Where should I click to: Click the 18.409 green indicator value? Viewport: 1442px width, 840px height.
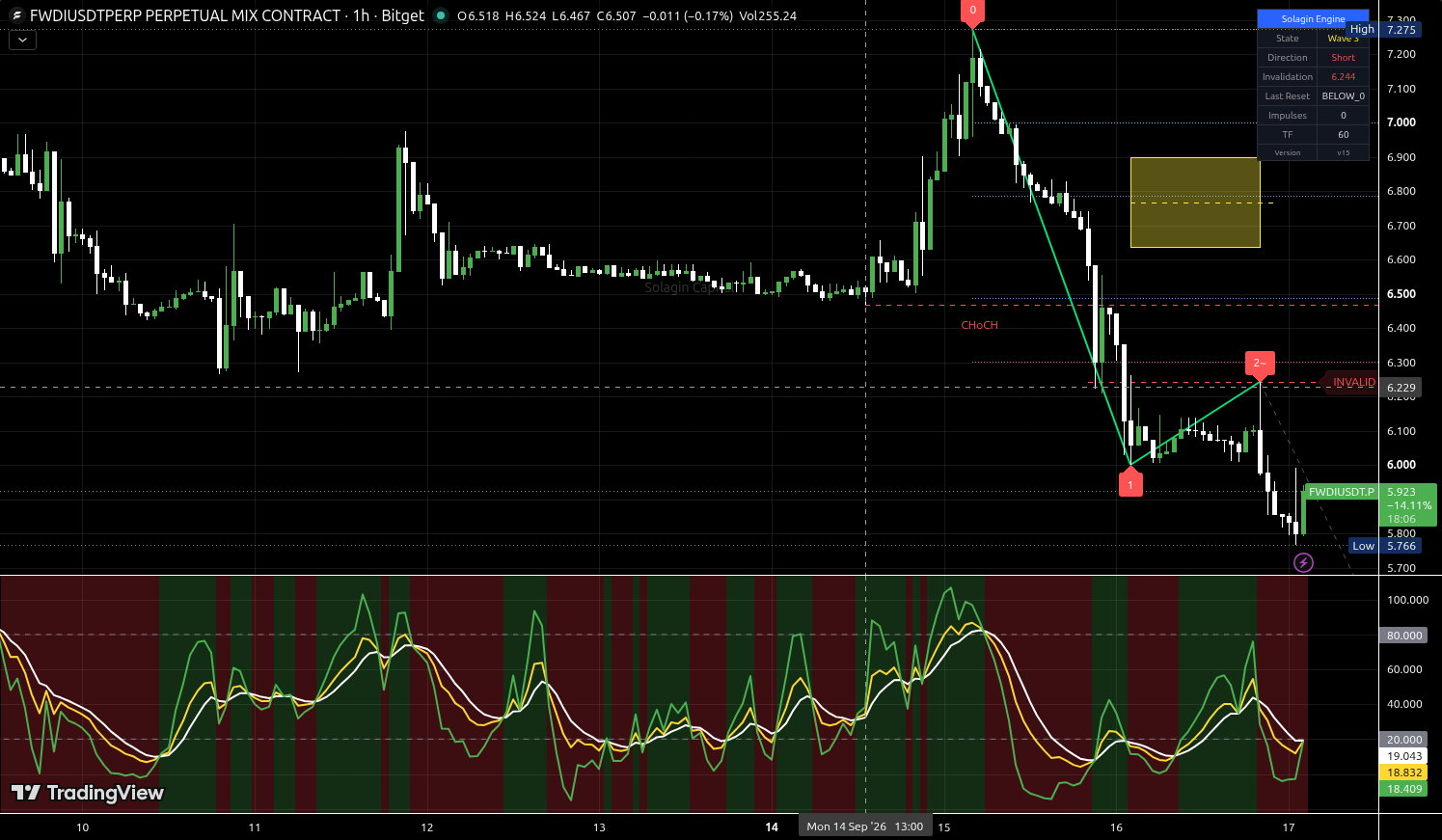tap(1404, 789)
